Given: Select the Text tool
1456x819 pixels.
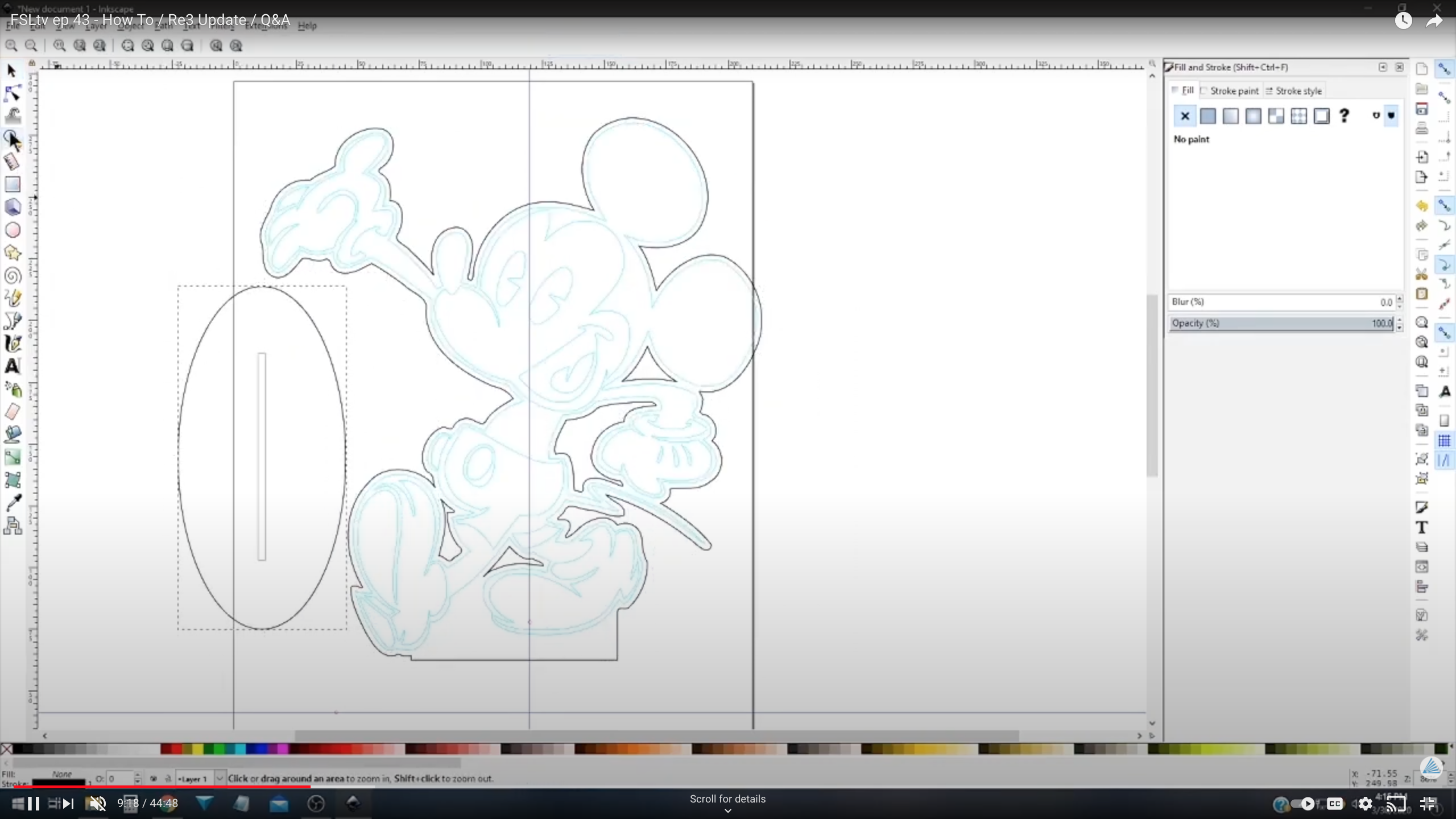Looking at the screenshot, I should pyautogui.click(x=13, y=367).
